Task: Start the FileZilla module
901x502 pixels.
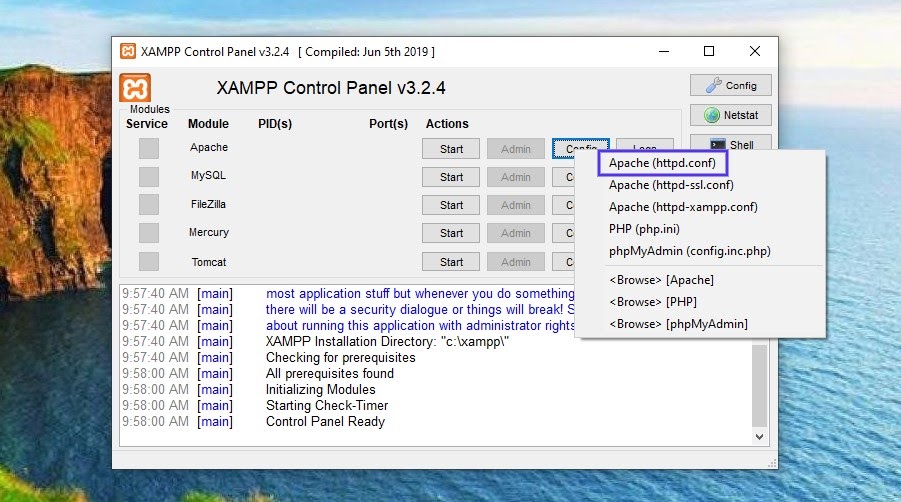Action: pyautogui.click(x=451, y=205)
